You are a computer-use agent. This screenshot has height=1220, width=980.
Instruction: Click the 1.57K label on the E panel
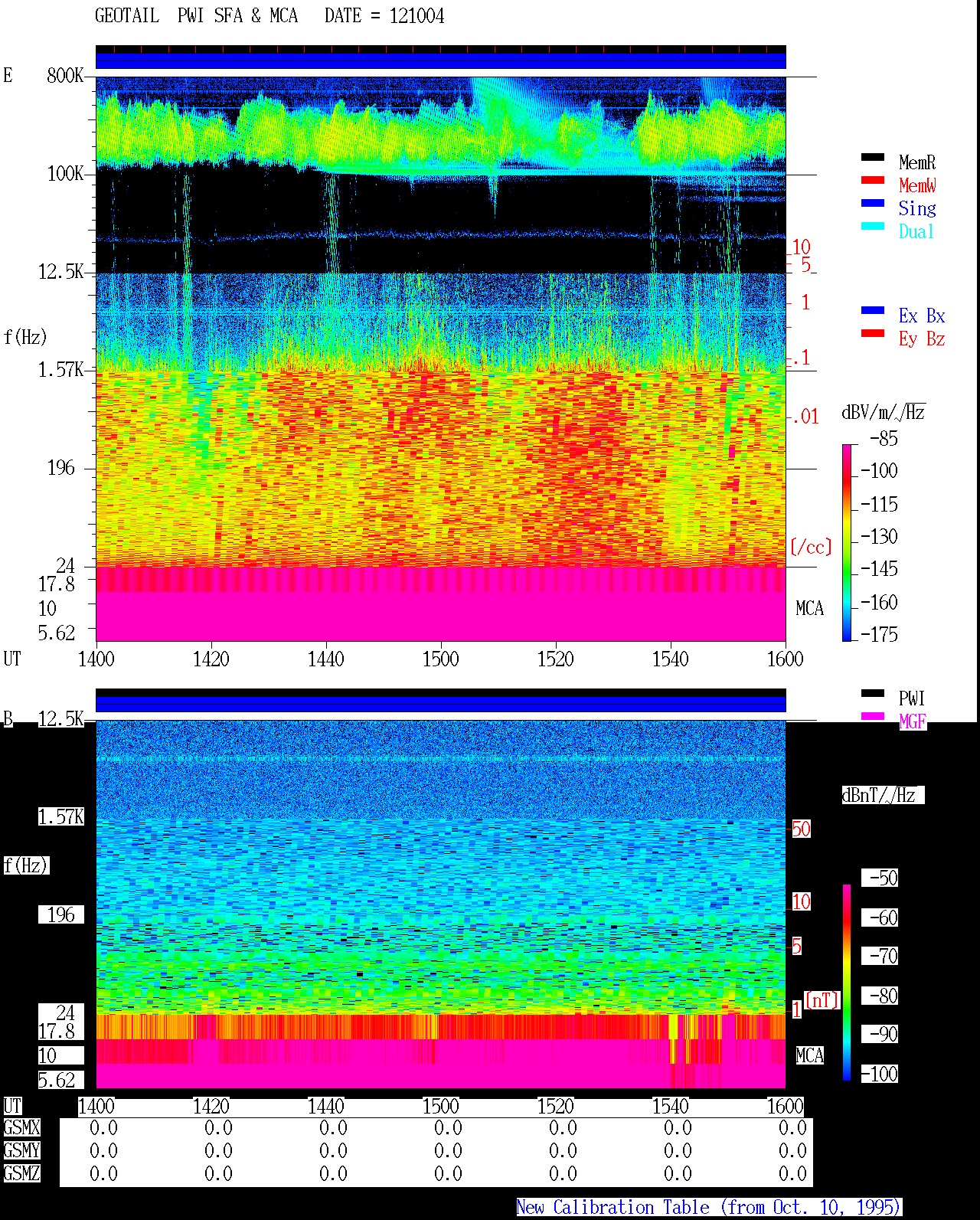point(61,369)
